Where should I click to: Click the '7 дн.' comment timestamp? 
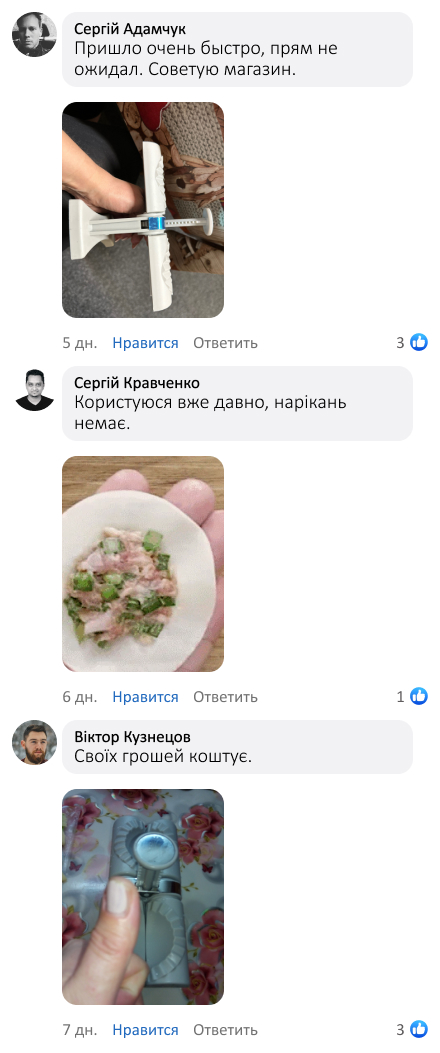coord(80,1029)
